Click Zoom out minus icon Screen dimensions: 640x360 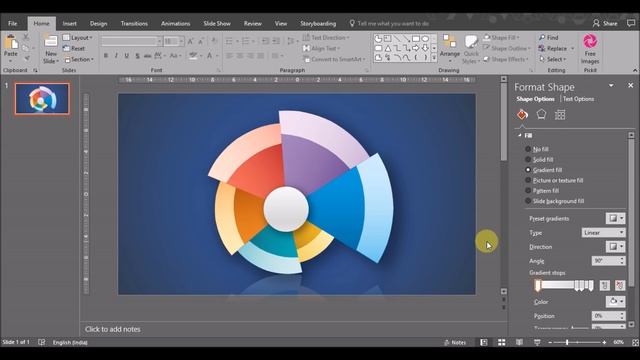click(x=550, y=342)
